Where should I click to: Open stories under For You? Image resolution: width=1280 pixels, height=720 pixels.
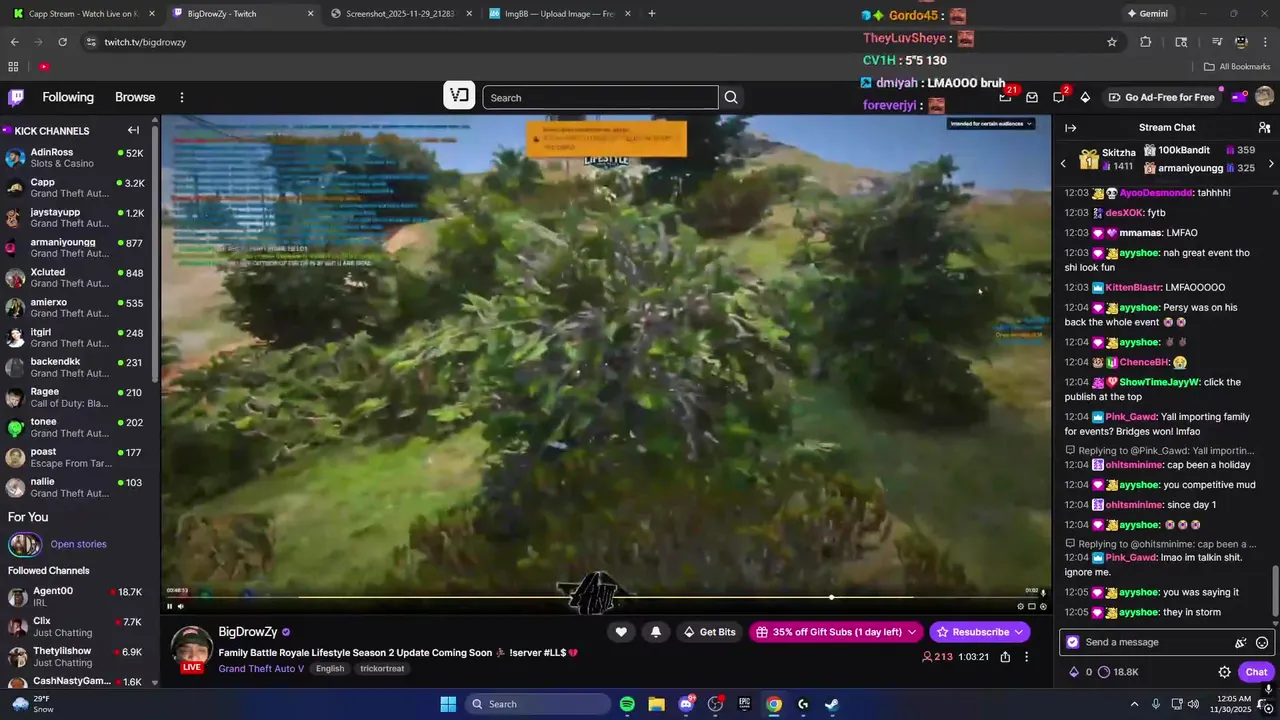tap(78, 544)
